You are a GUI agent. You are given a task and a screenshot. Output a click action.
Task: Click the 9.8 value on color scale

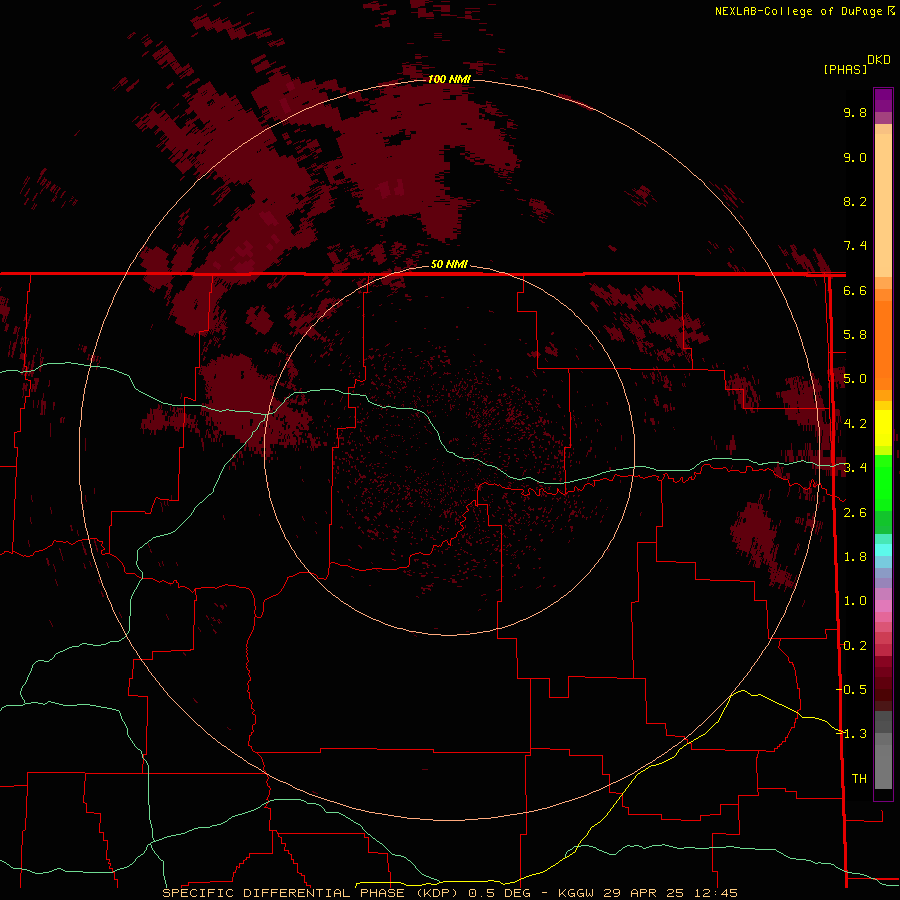pos(855,112)
